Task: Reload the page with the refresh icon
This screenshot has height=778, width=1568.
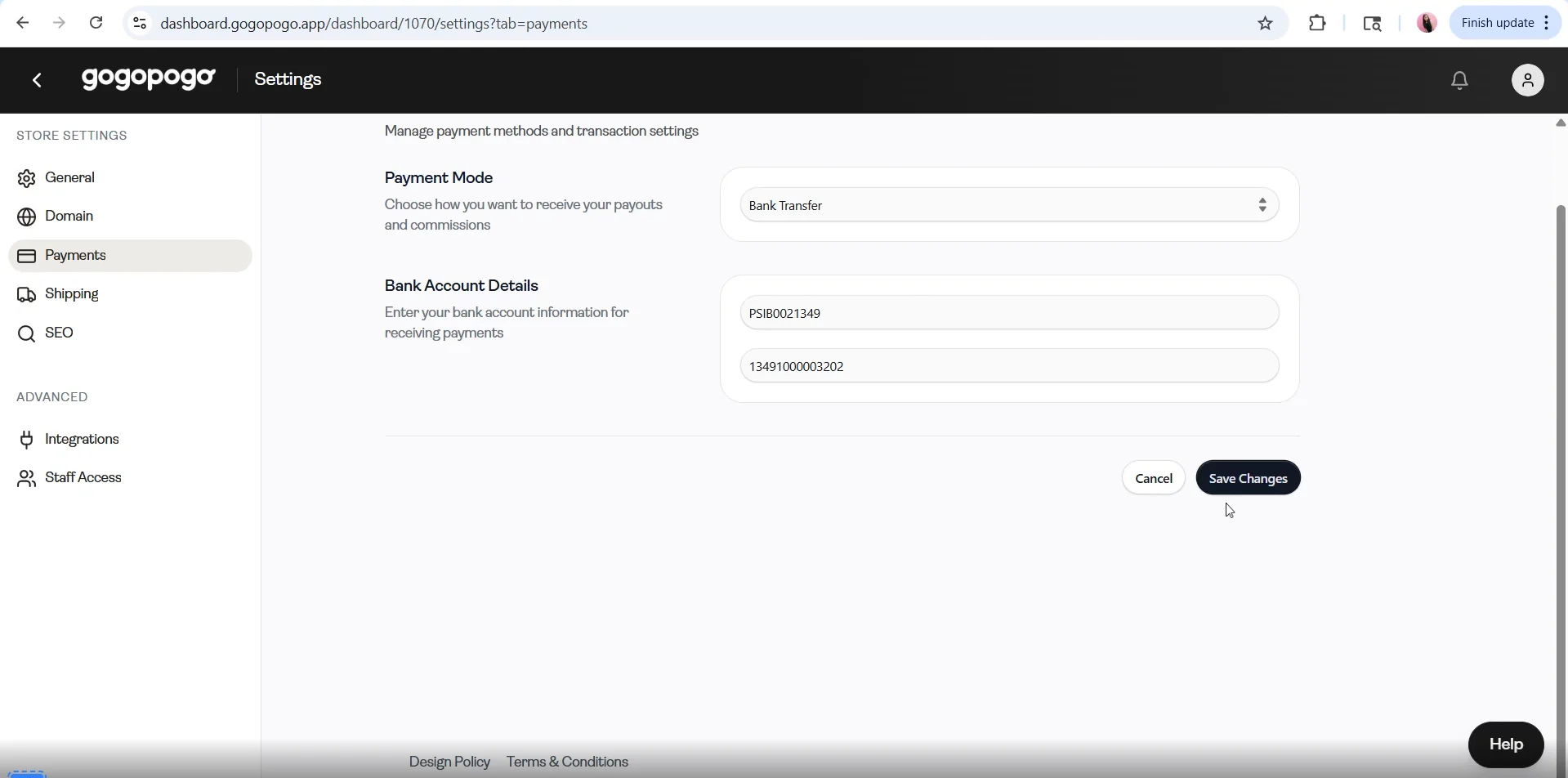Action: pos(96,23)
